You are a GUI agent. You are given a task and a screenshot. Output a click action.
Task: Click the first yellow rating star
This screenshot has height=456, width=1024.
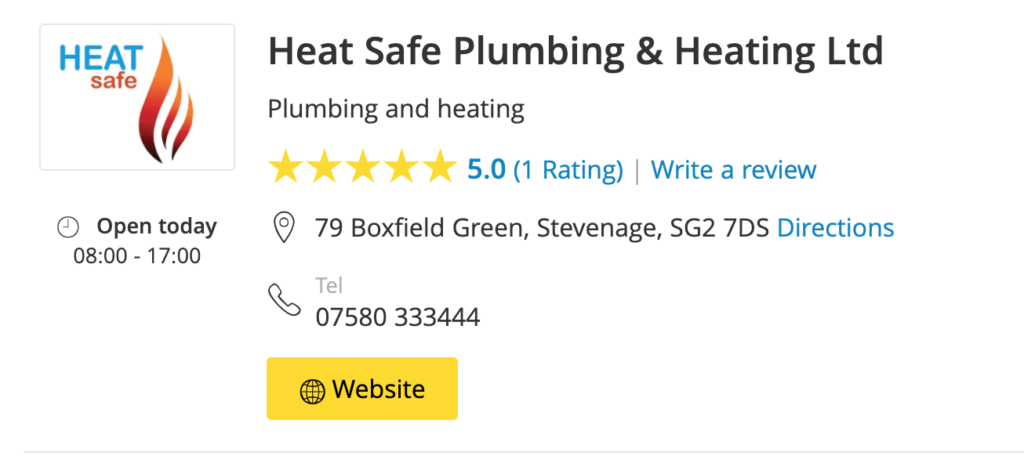tap(287, 169)
